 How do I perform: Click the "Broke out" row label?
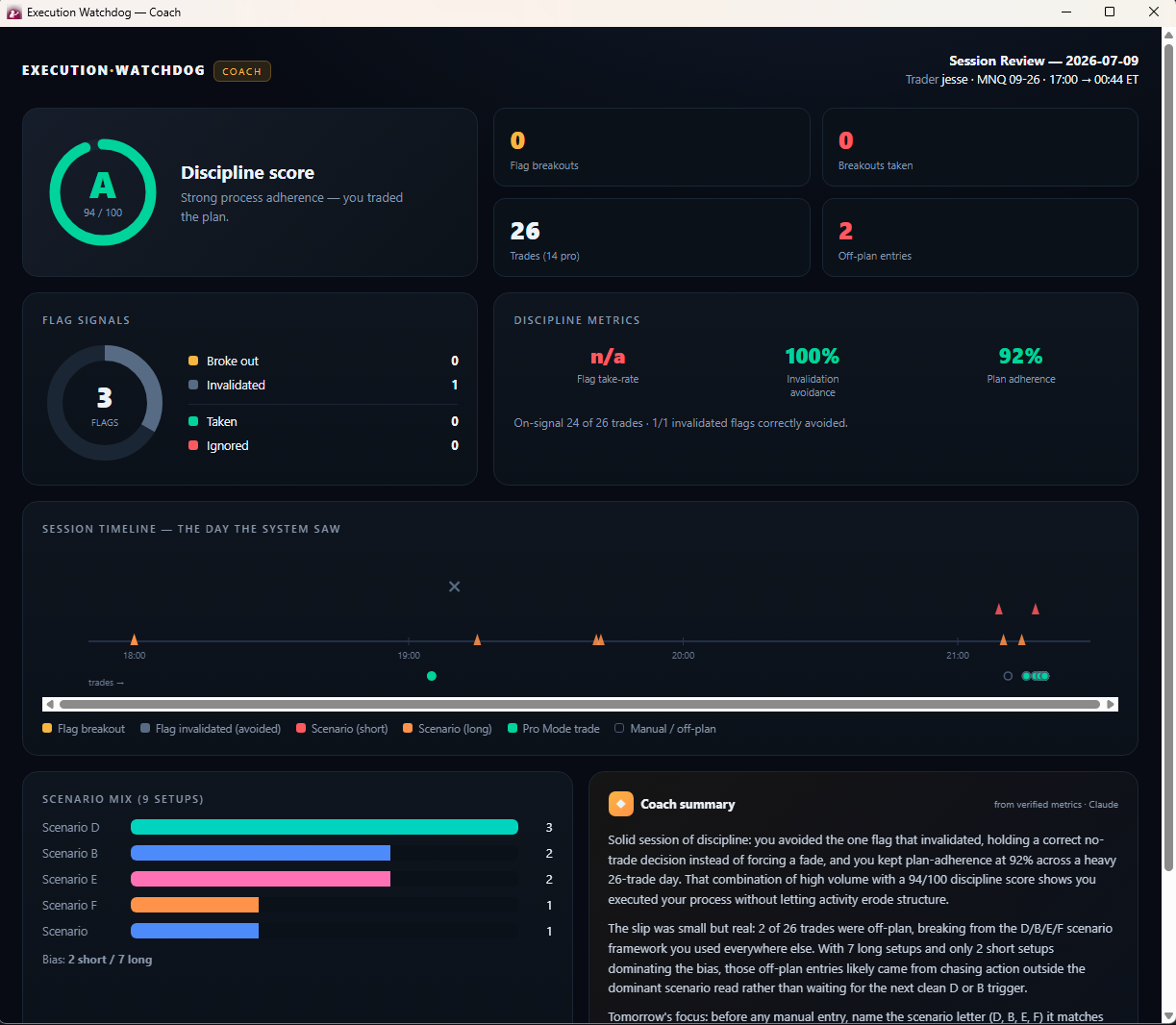(233, 361)
